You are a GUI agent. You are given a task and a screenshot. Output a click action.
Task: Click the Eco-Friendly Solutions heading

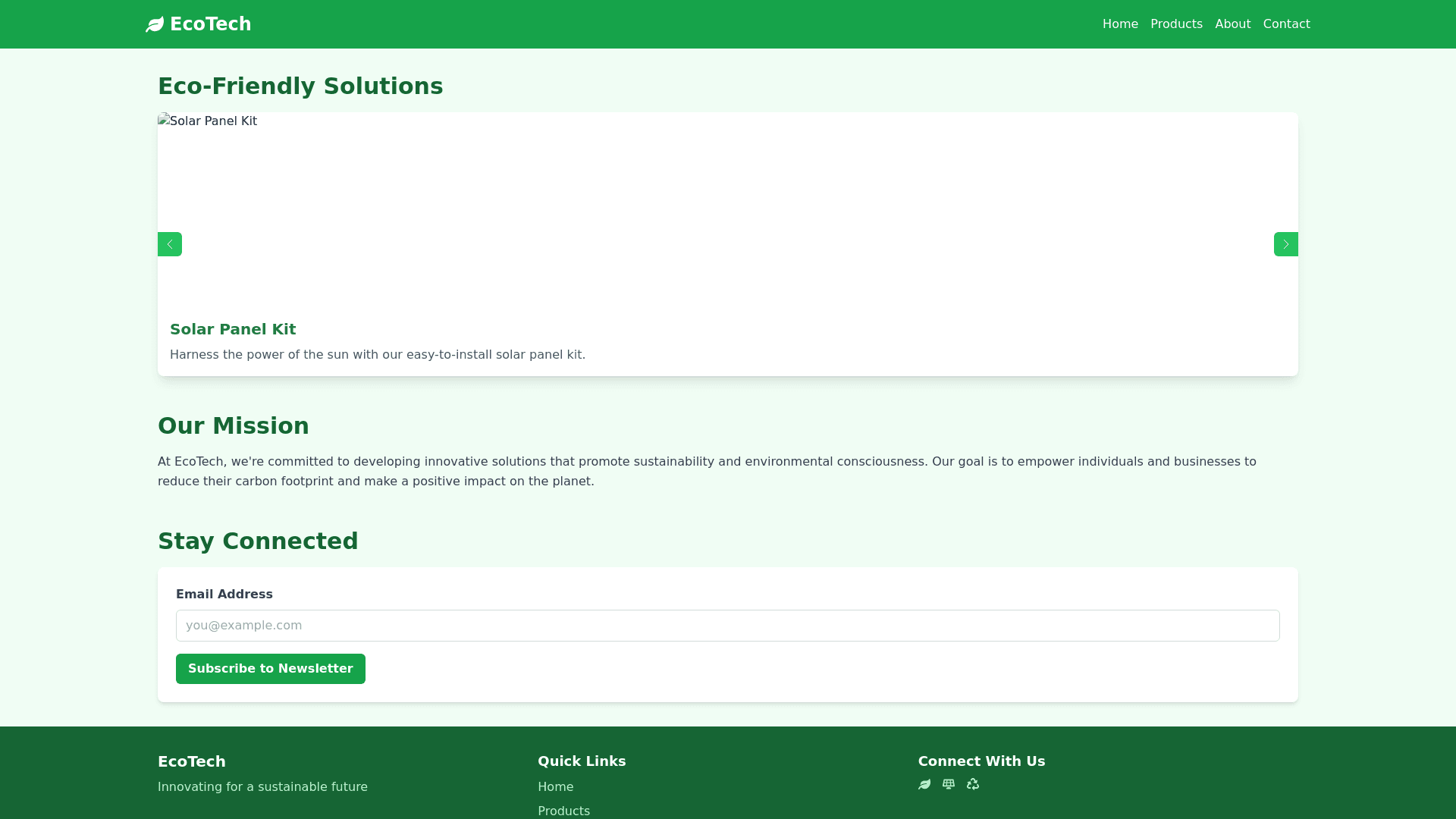pos(300,86)
